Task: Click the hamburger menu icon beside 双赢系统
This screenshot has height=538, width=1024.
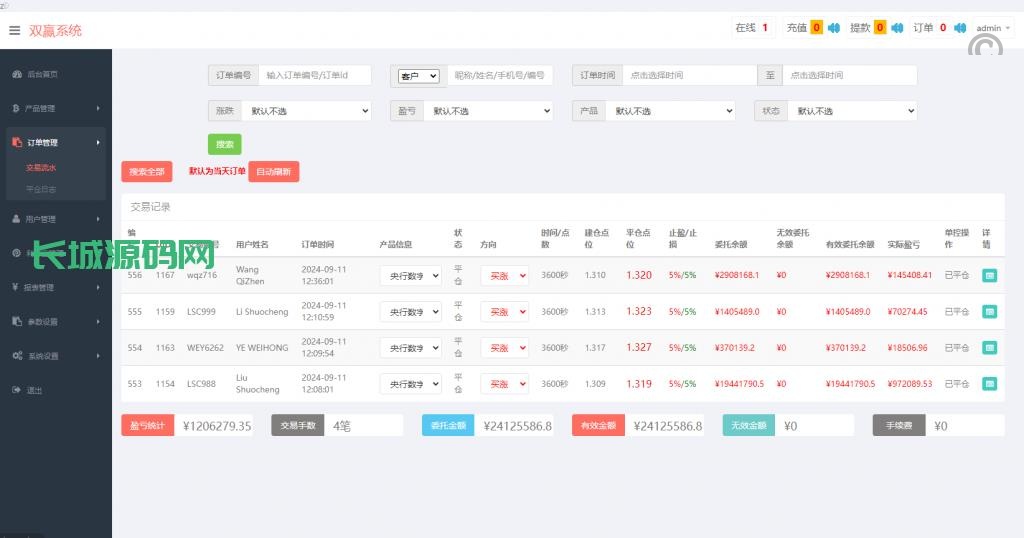Action: [14, 30]
